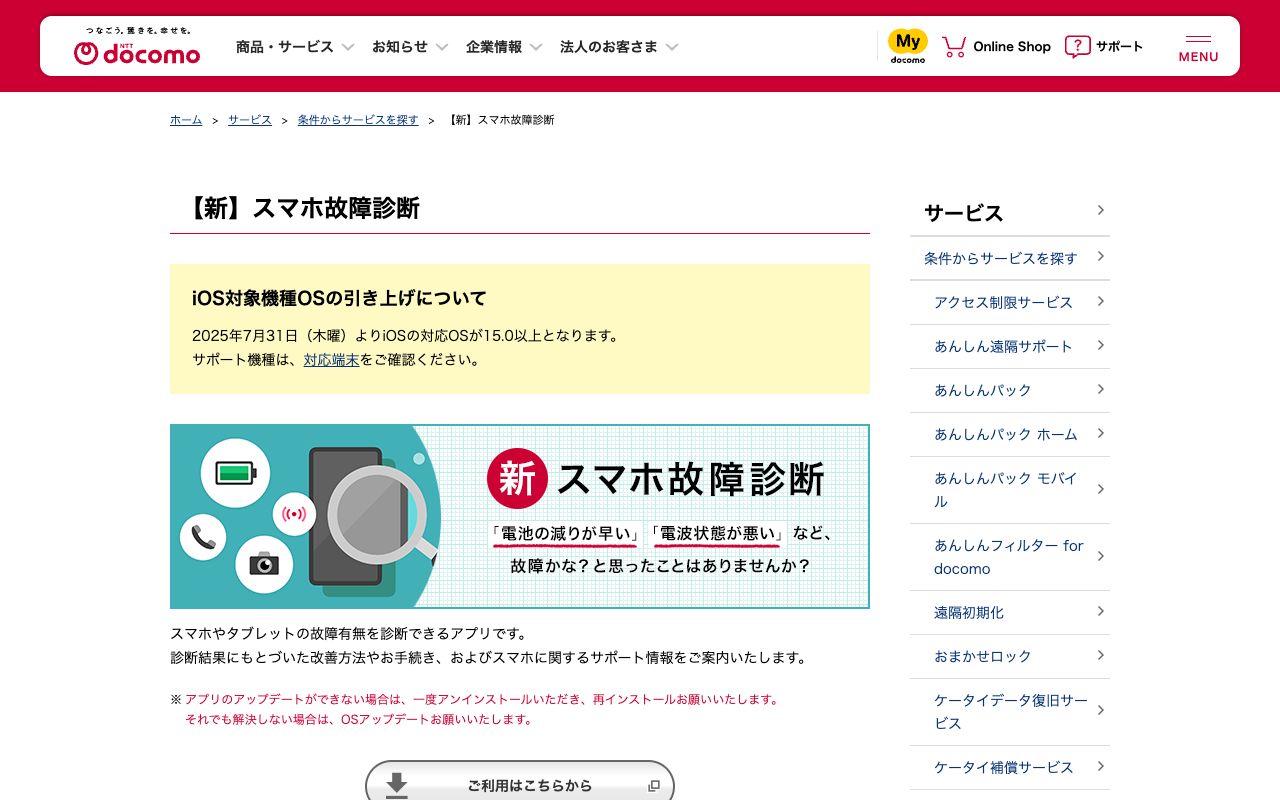Click the chevron on the 遠隔初期化 row
This screenshot has width=1280, height=800.
1100,610
